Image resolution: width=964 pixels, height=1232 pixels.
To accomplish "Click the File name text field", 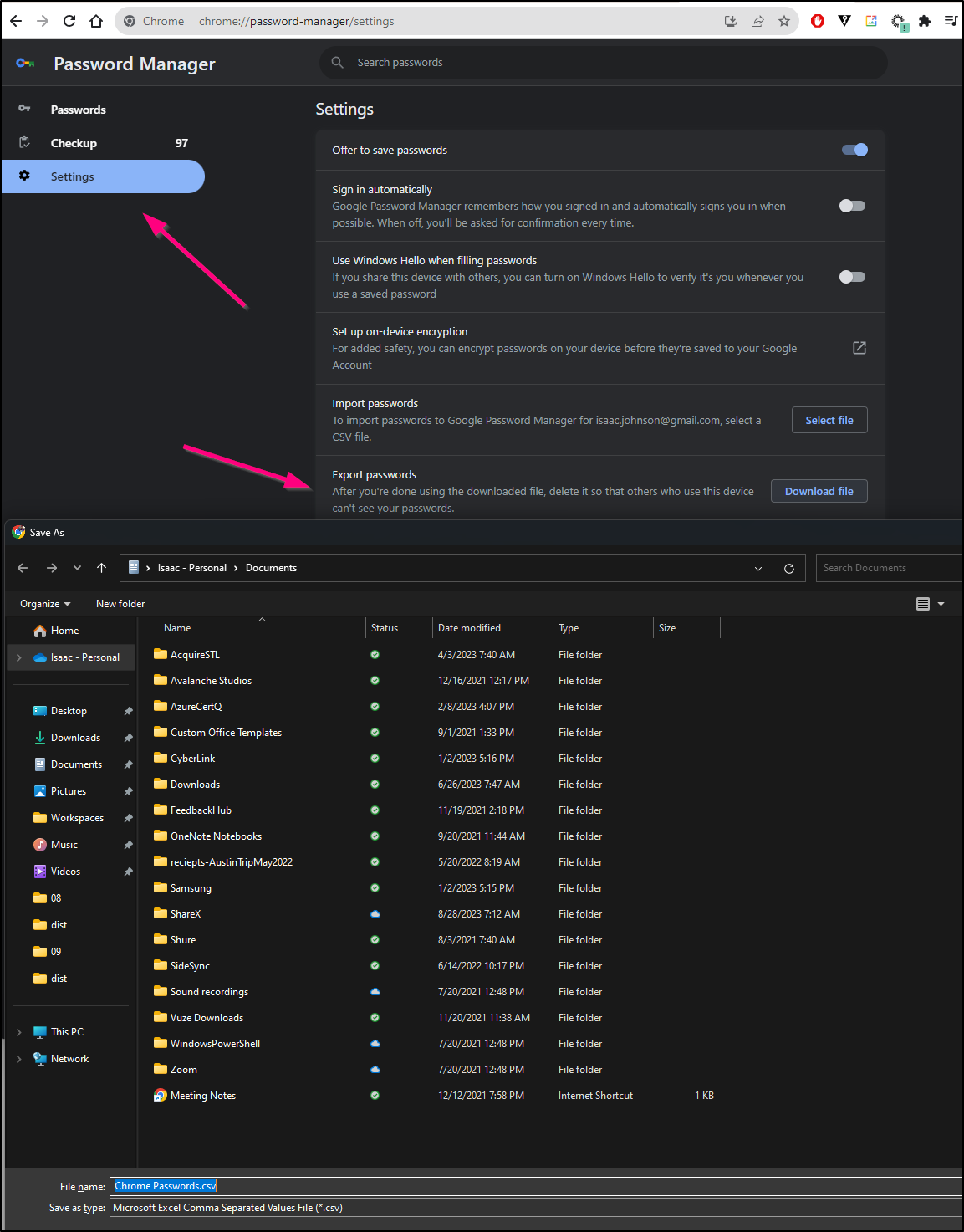I will (536, 1186).
